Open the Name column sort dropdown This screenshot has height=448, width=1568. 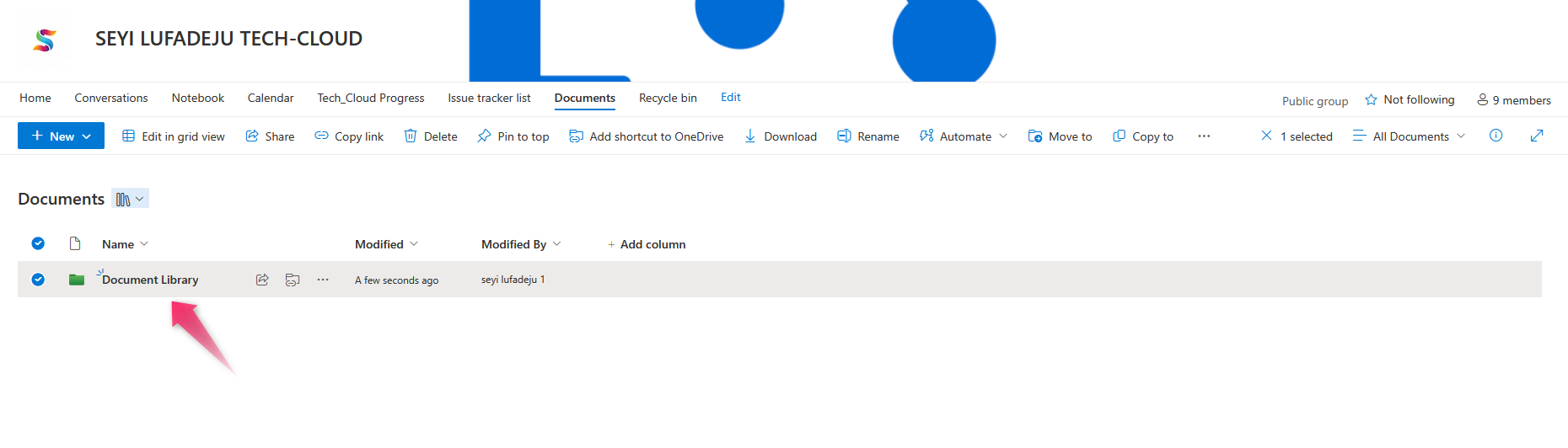126,244
